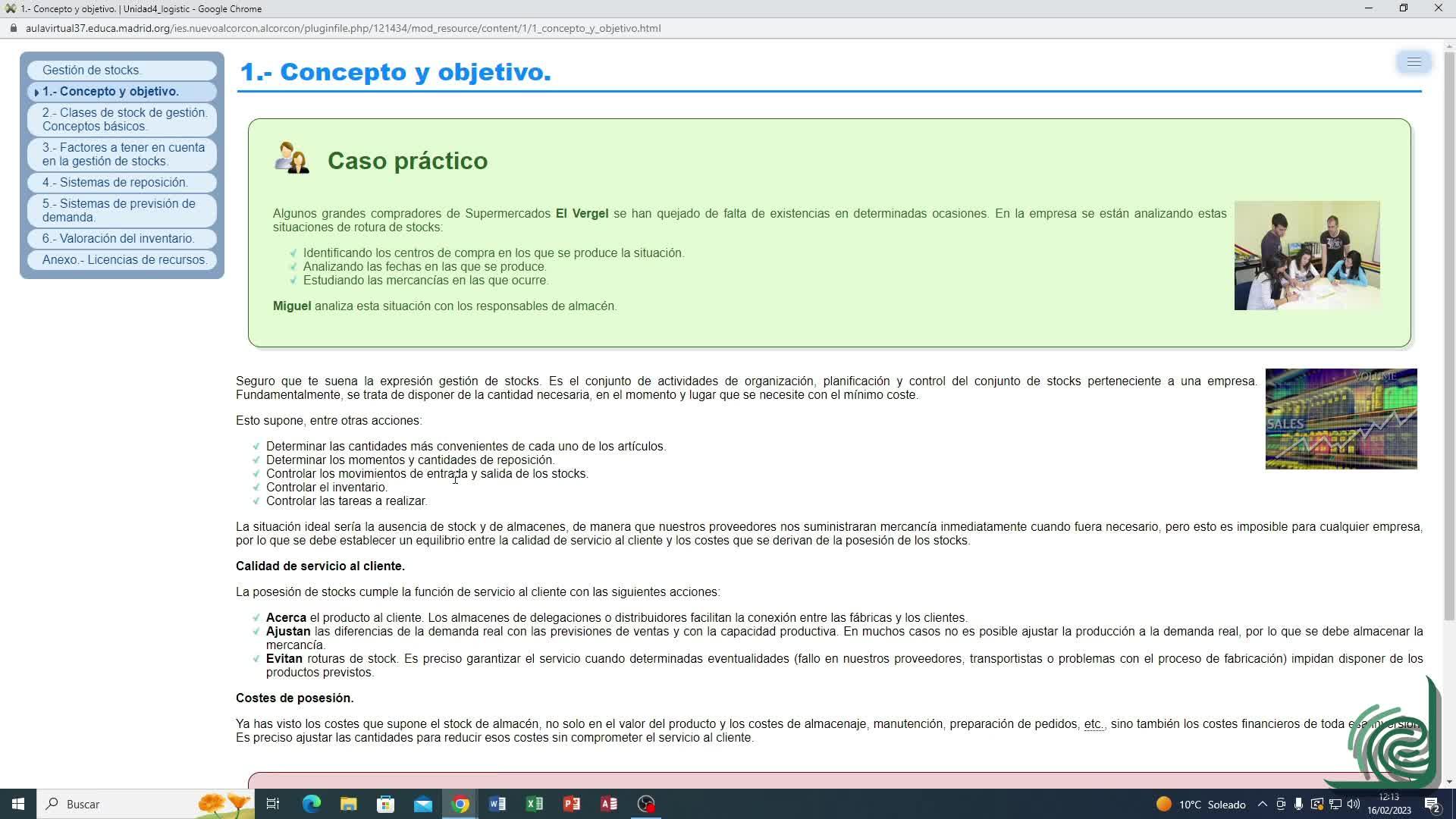Go to '2.- Clases de stock de gestión'
This screenshot has height=819, width=1456.
pyautogui.click(x=124, y=119)
